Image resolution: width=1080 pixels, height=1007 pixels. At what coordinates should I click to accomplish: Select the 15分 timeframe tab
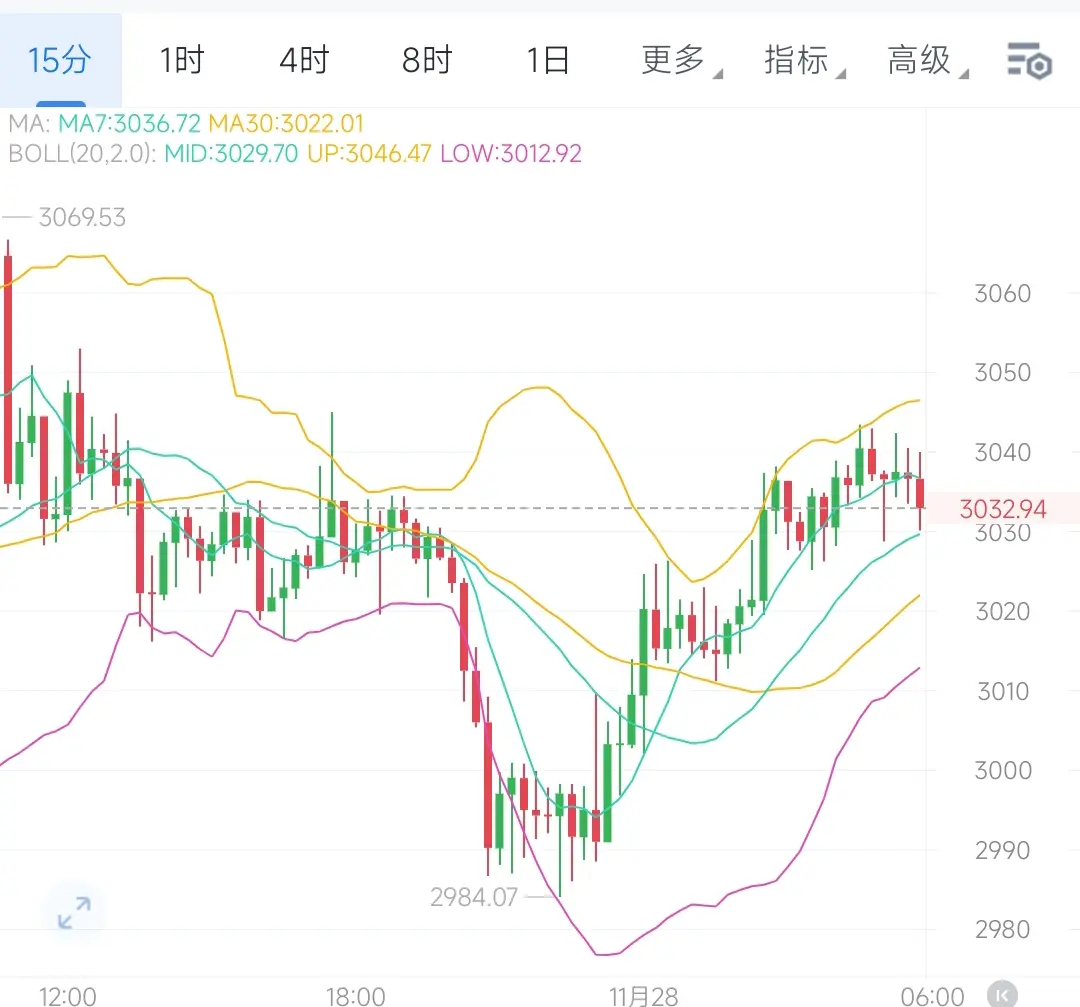tap(60, 62)
